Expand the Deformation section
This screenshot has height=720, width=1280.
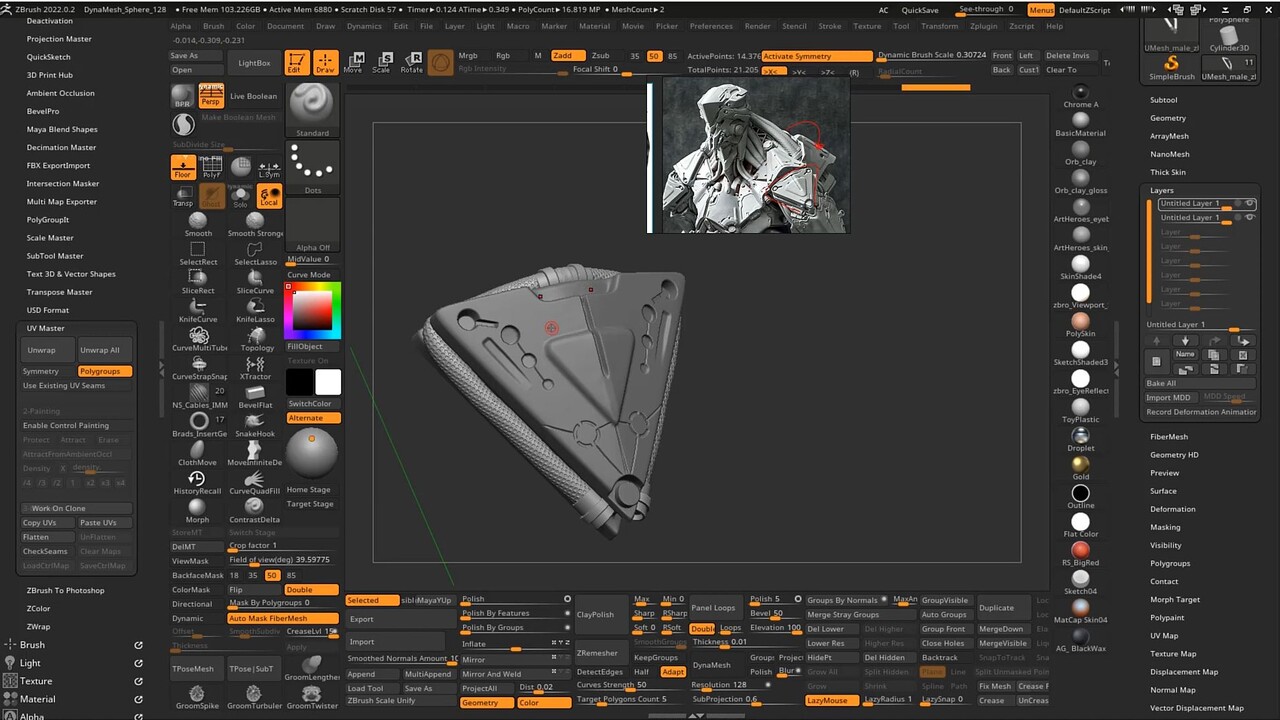click(x=1172, y=509)
